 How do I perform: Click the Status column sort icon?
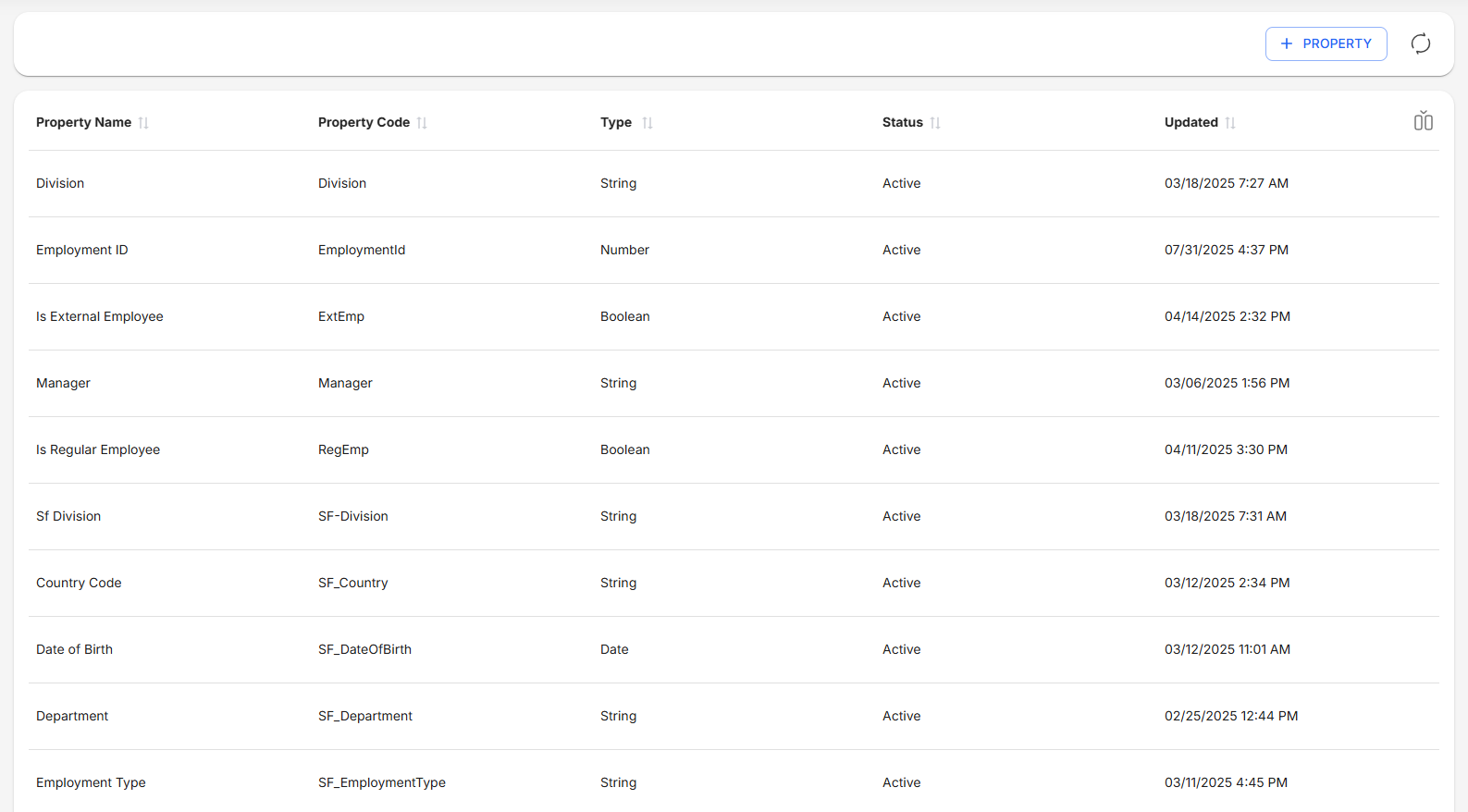pyautogui.click(x=935, y=123)
